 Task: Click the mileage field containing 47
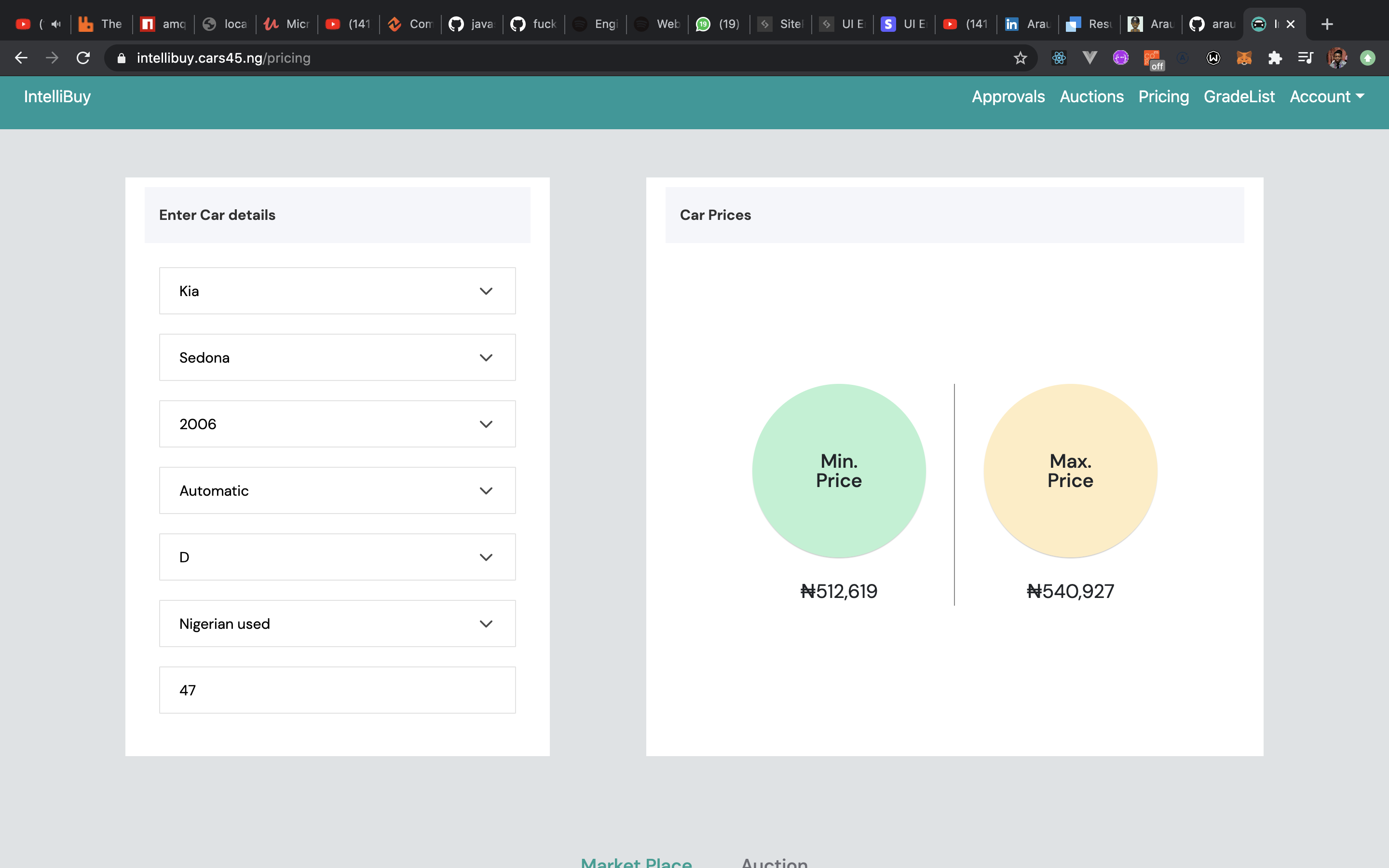click(337, 690)
